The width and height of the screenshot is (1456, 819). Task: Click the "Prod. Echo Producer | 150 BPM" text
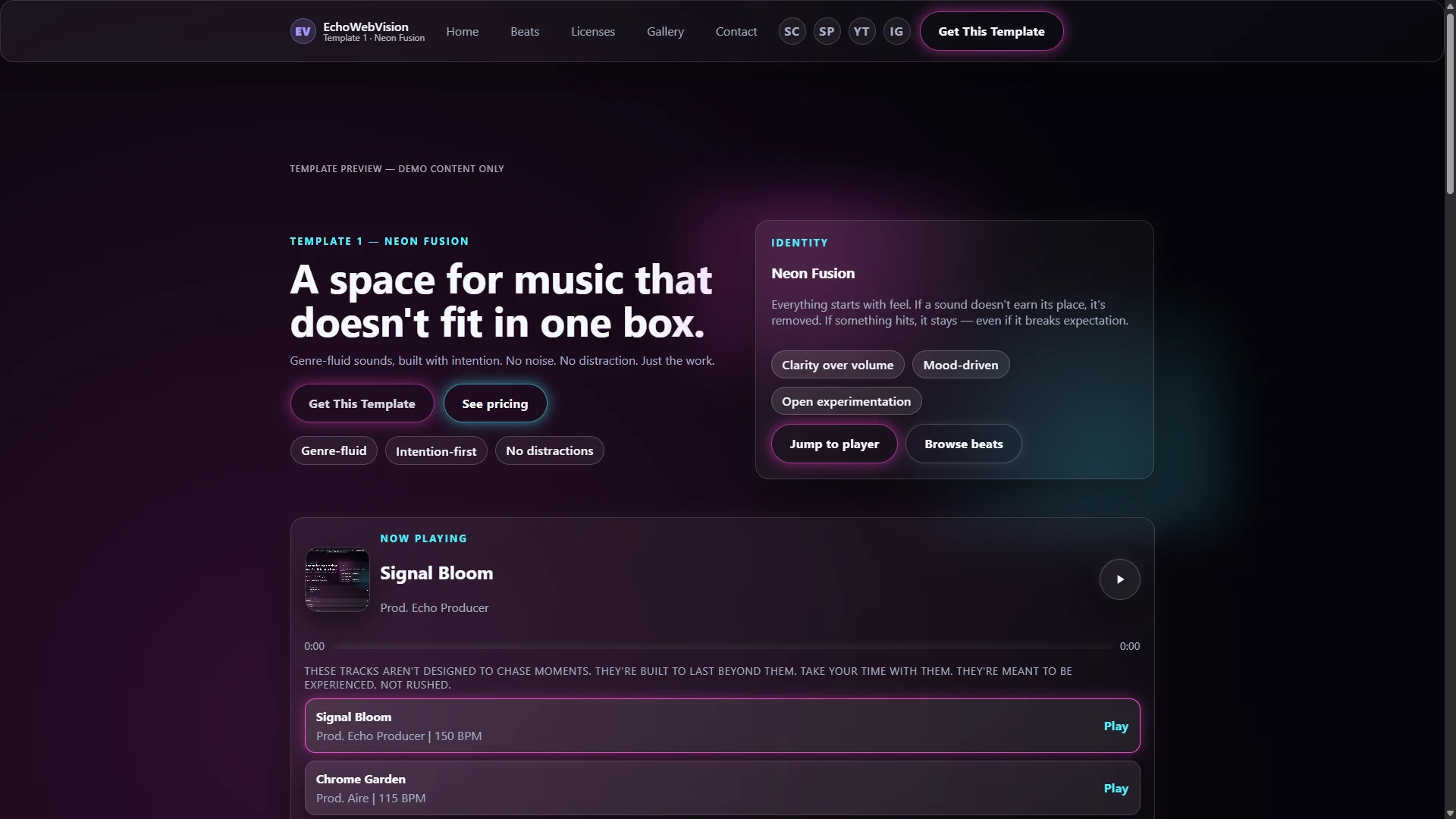tap(399, 736)
